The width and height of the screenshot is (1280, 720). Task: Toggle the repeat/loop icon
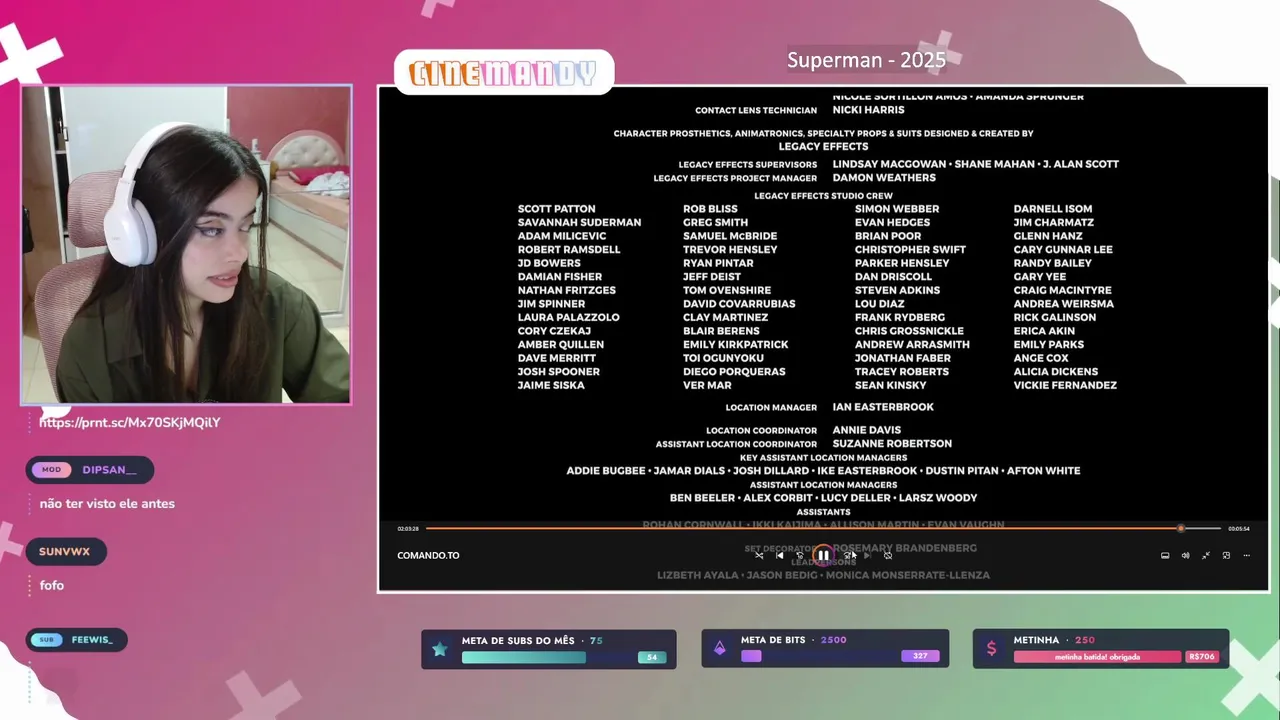tap(888, 556)
